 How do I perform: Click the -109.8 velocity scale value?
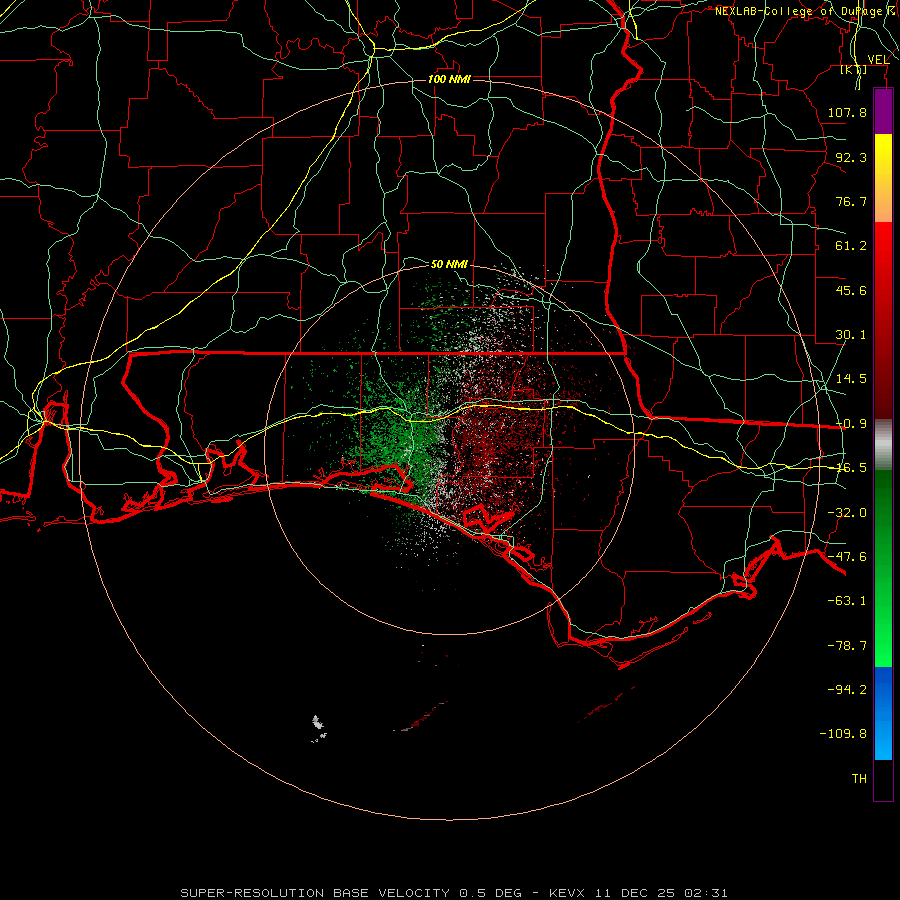click(843, 734)
